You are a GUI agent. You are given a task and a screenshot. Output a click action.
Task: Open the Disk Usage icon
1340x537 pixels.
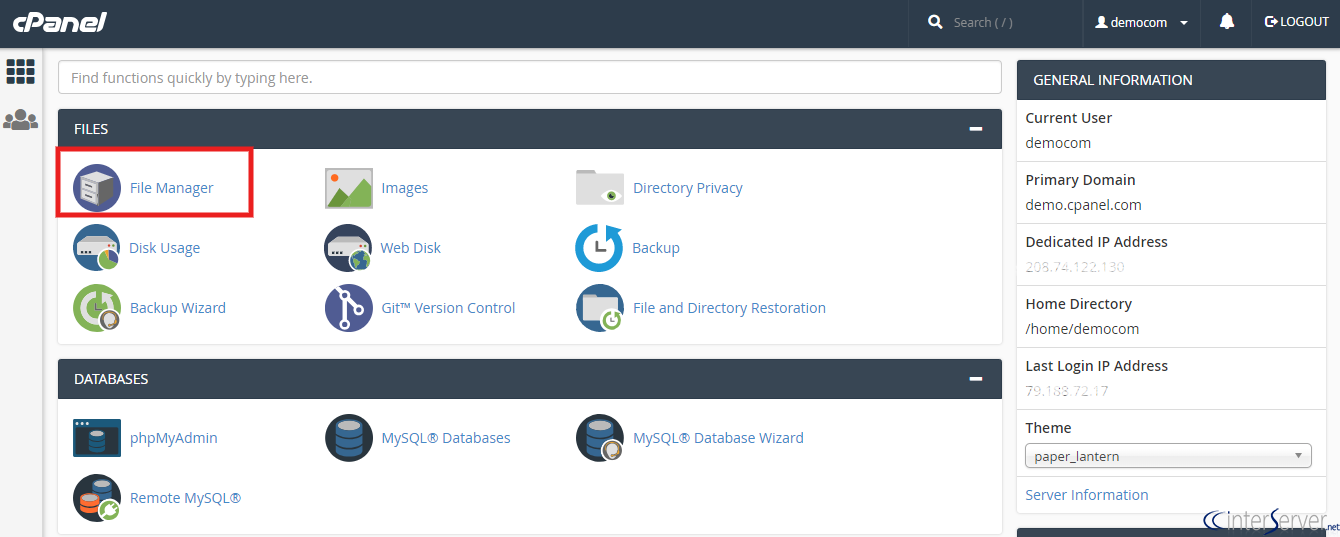pyautogui.click(x=97, y=248)
